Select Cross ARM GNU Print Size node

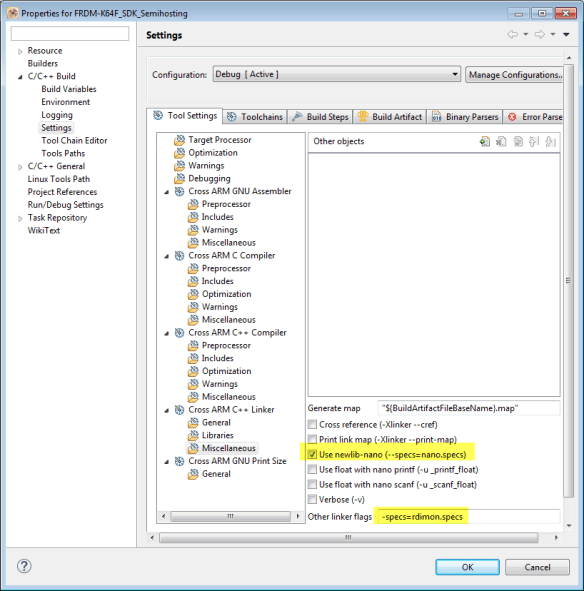coord(237,461)
